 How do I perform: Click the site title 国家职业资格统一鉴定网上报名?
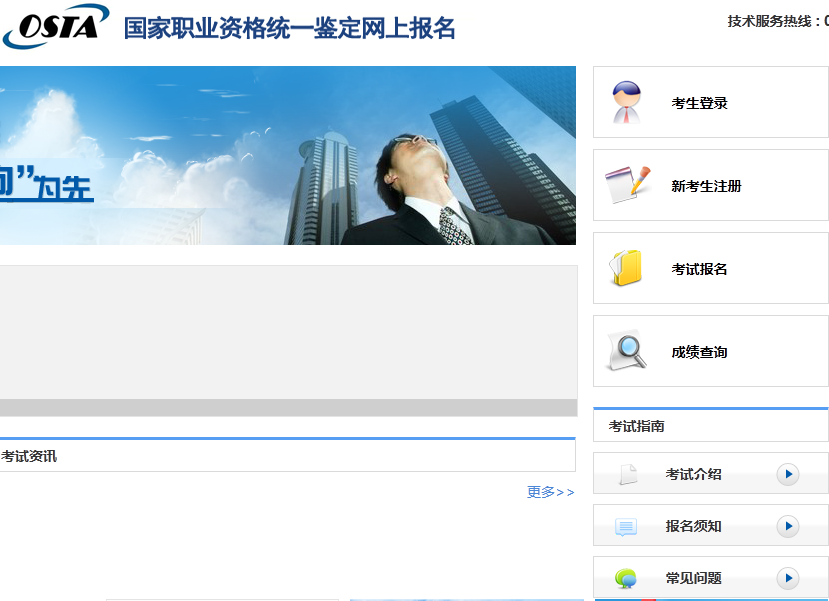[x=289, y=28]
